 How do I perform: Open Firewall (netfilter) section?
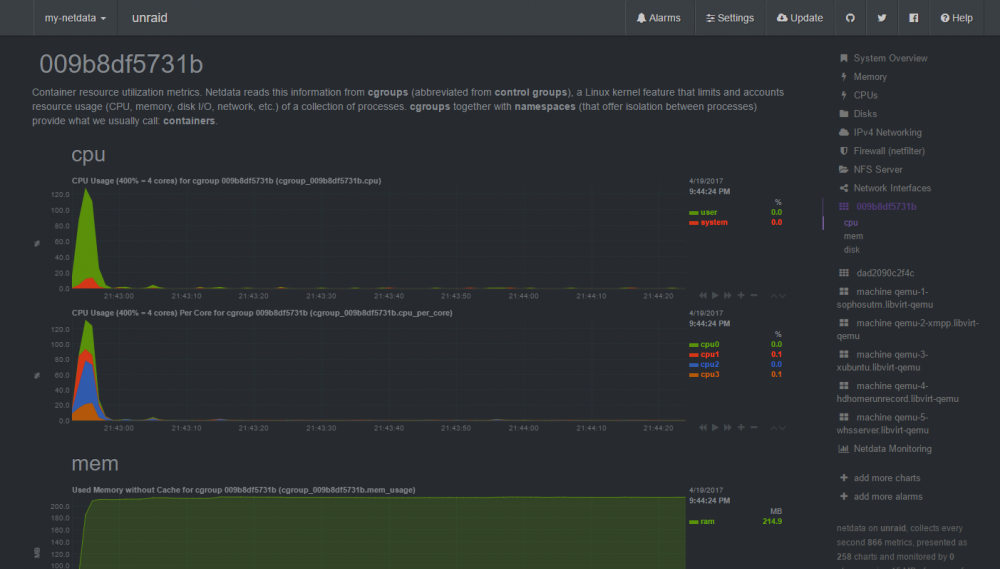(x=889, y=151)
